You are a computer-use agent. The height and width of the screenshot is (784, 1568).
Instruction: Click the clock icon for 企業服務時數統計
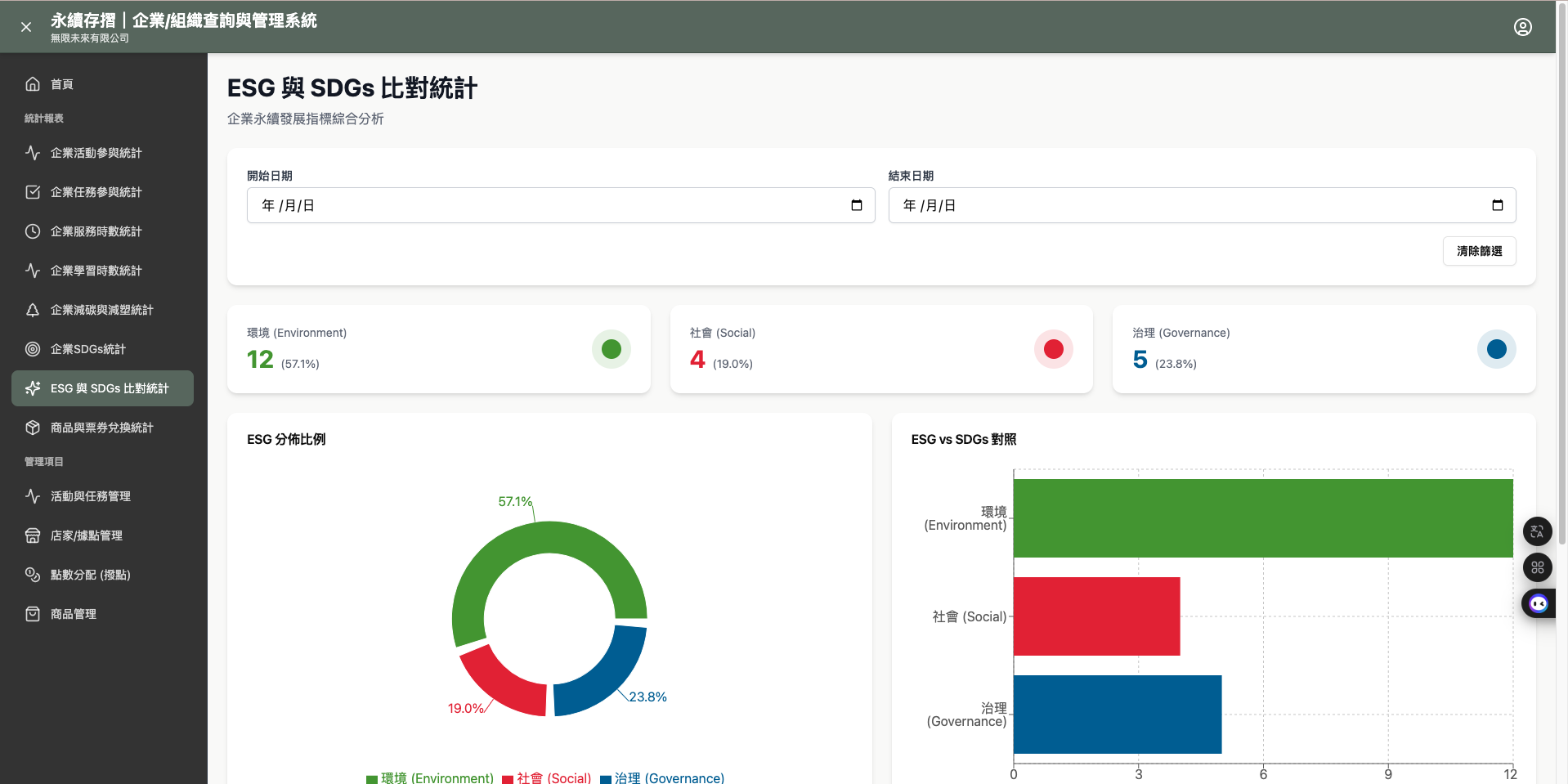click(33, 231)
